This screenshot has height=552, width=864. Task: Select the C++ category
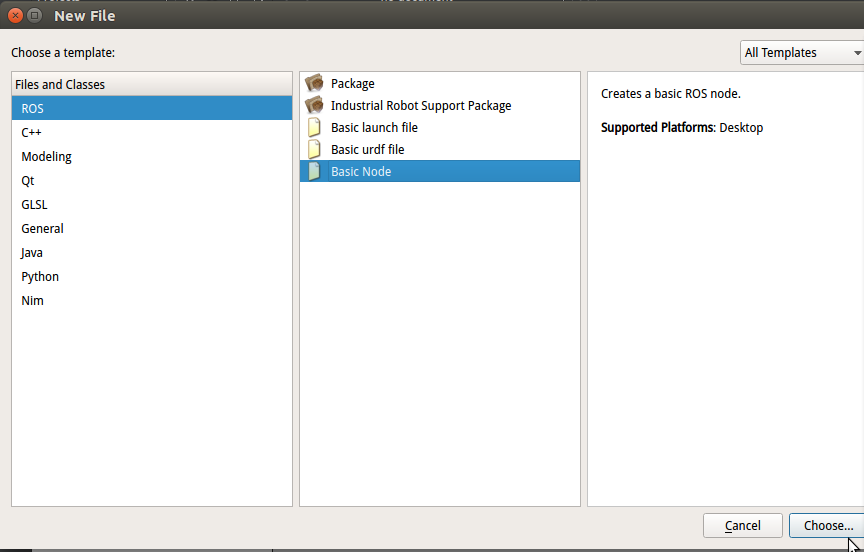pos(152,132)
